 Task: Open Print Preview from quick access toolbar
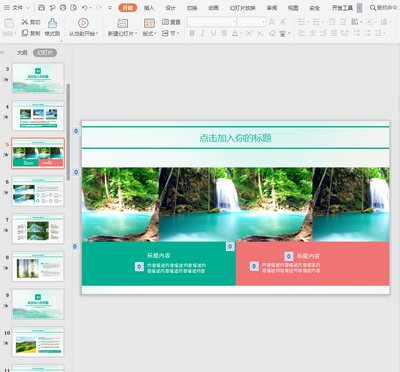[74, 7]
